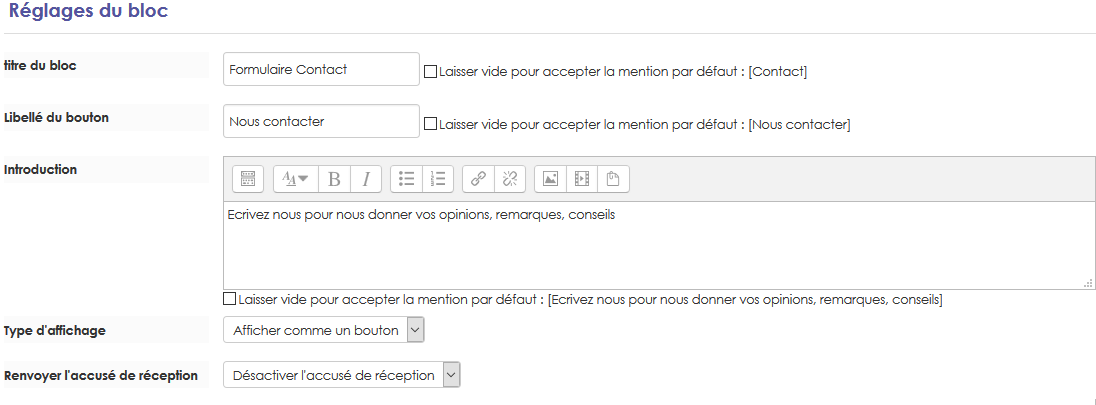This screenshot has height=405, width=1096.
Task: Open the paragraph styles menu
Action: click(x=295, y=179)
